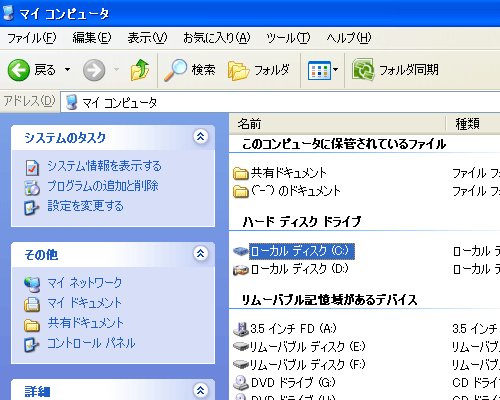The width and height of the screenshot is (500, 400).
Task: Go up one folder level icon
Action: 140,70
